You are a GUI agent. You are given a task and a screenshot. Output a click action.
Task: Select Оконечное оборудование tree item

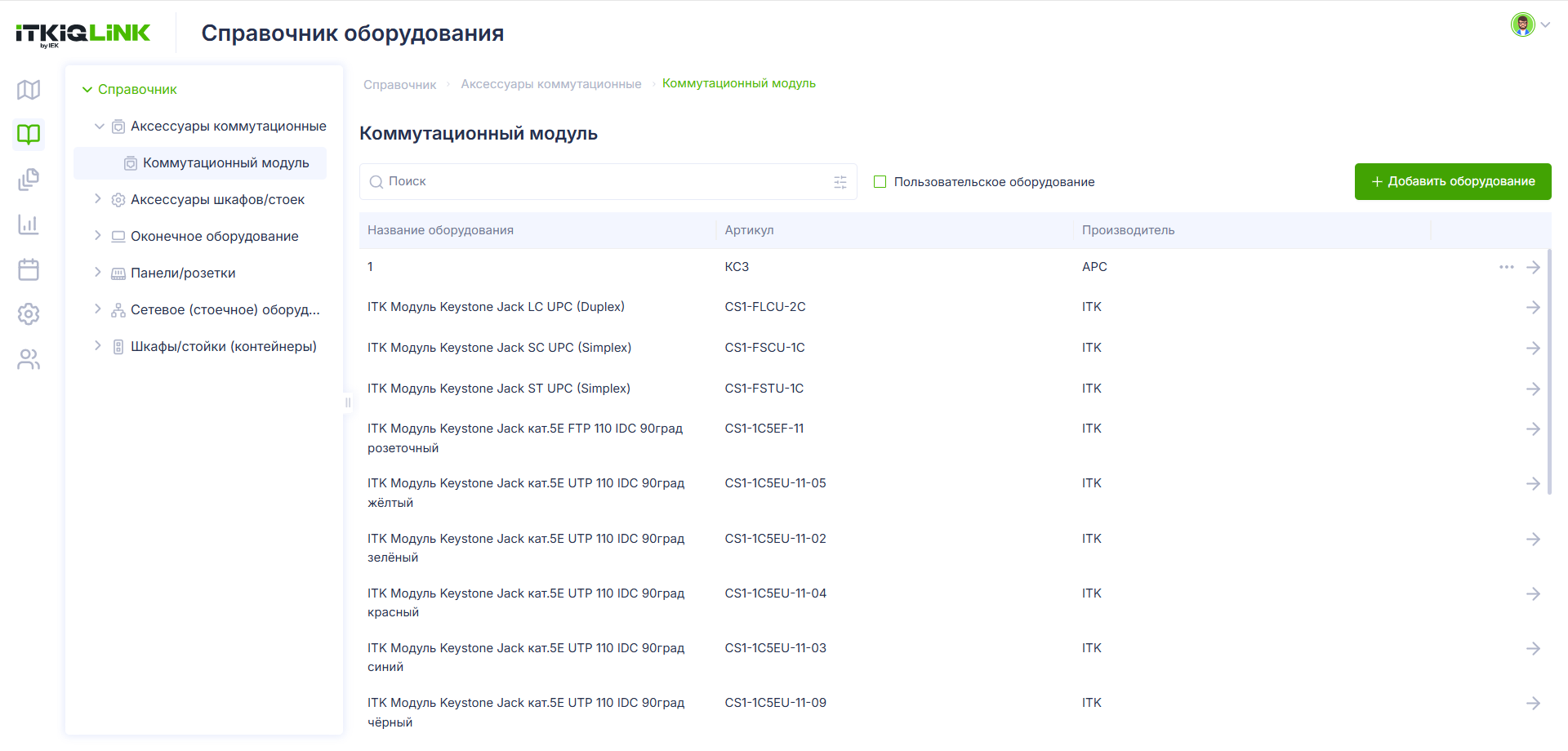[215, 237]
